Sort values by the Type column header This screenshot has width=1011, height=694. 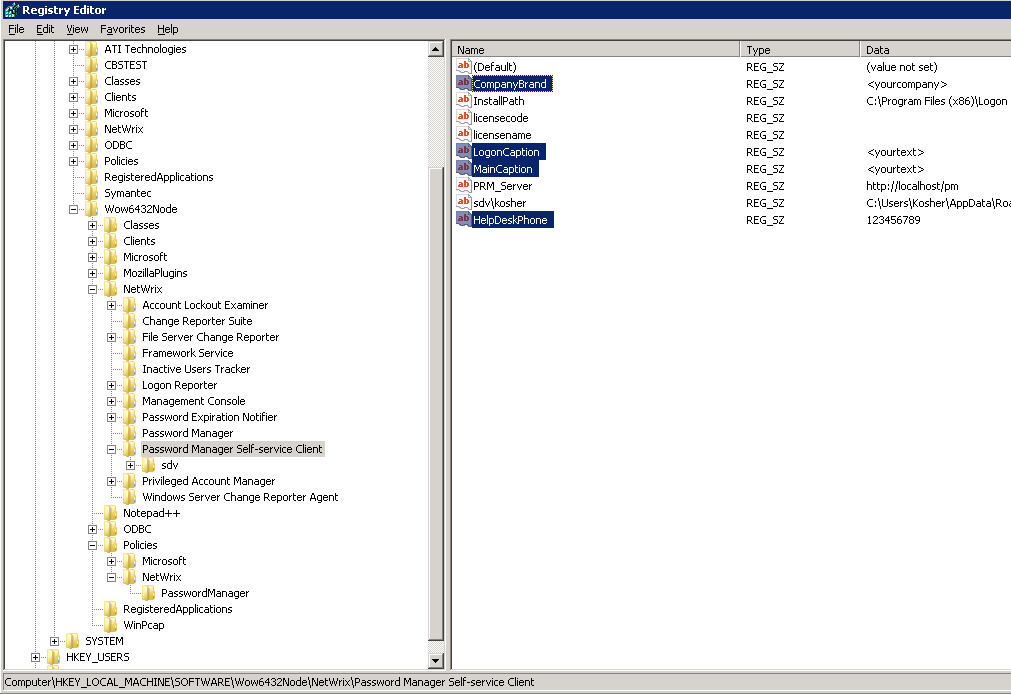click(x=799, y=49)
